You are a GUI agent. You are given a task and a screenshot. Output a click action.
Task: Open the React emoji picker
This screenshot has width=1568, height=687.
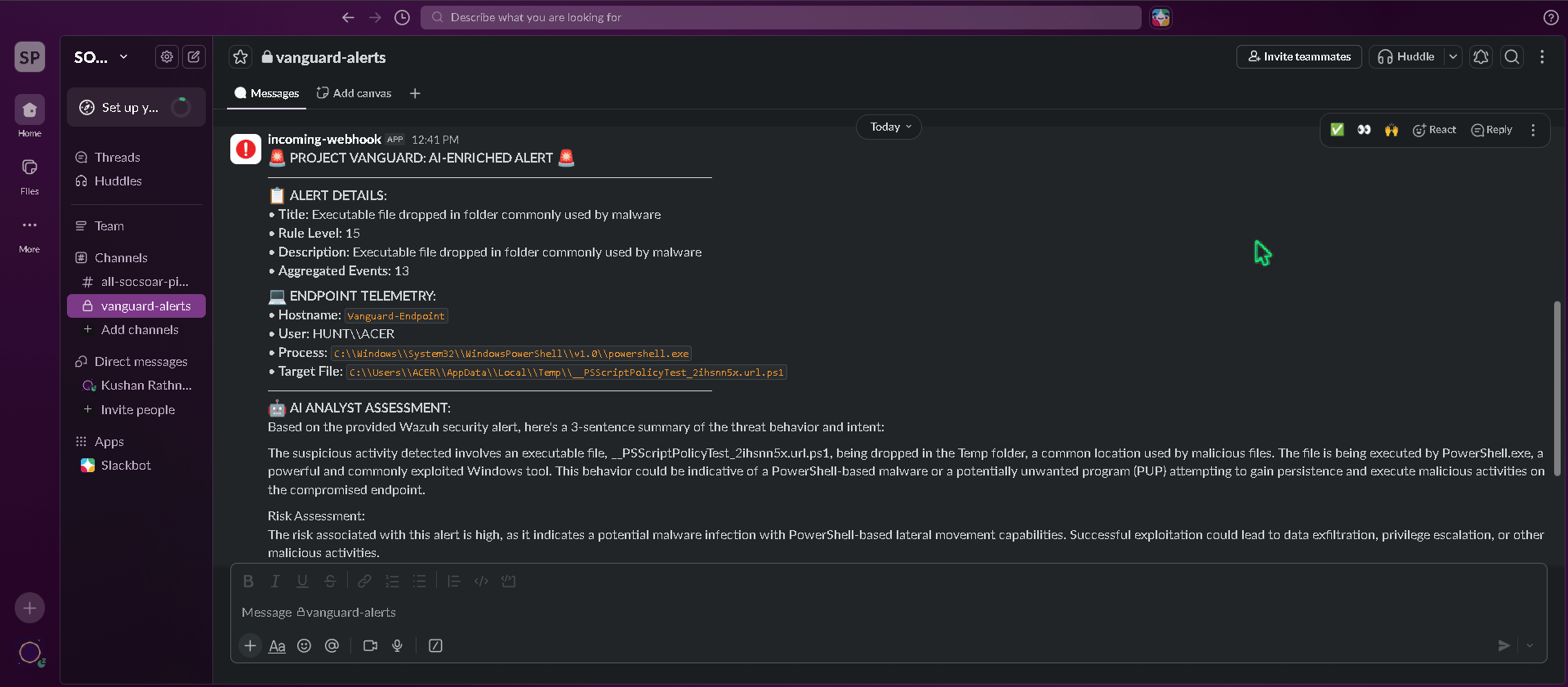click(1435, 130)
